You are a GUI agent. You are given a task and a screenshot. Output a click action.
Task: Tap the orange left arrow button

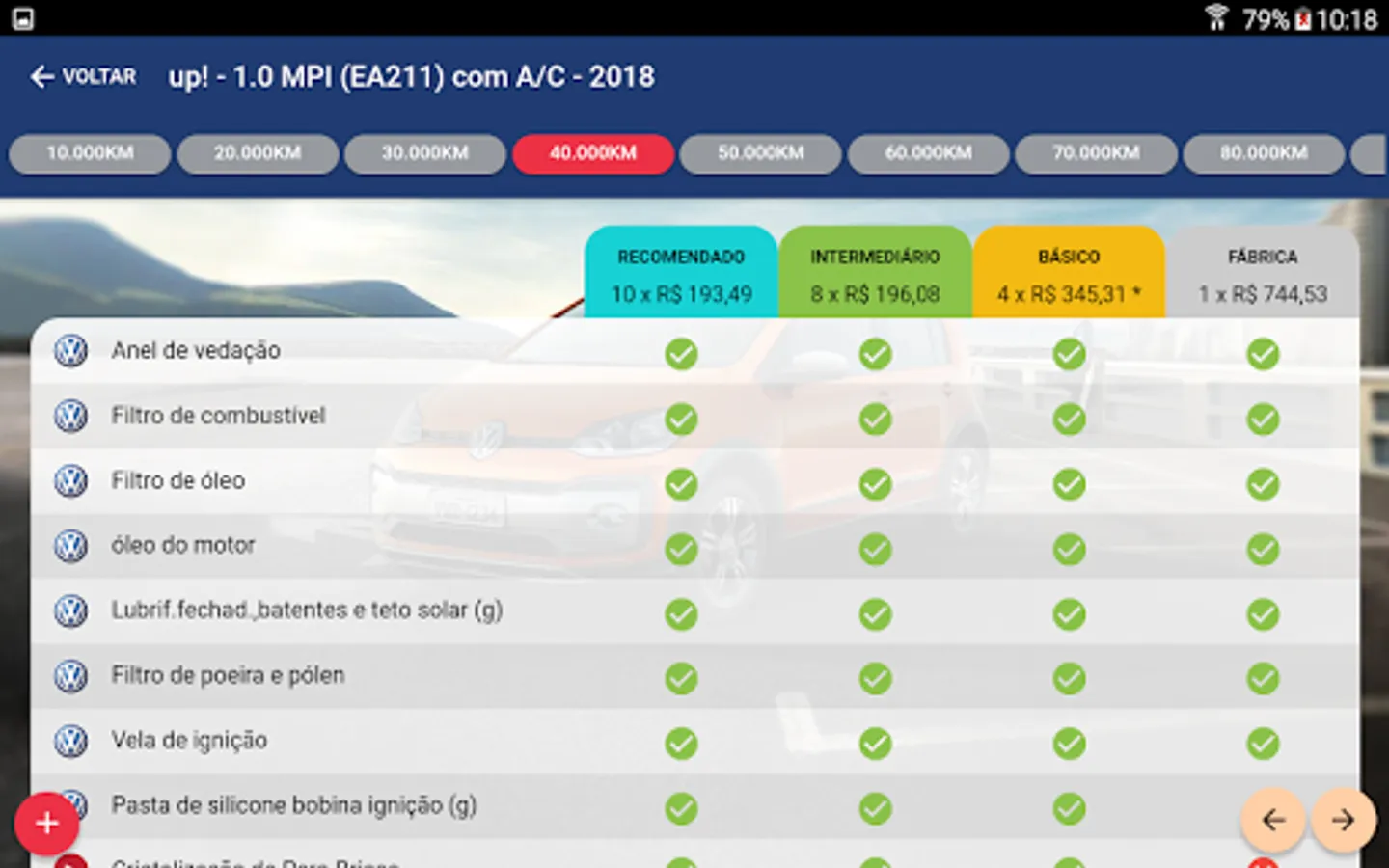(x=1273, y=820)
